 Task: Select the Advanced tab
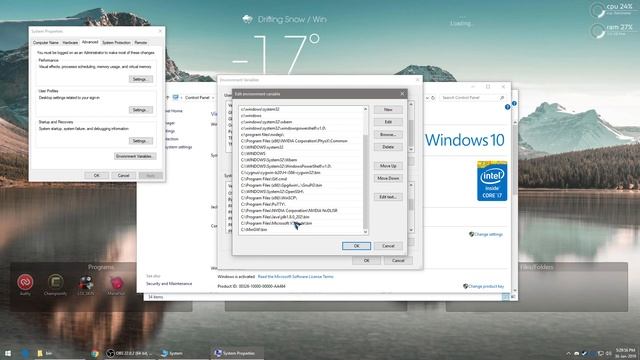point(90,42)
